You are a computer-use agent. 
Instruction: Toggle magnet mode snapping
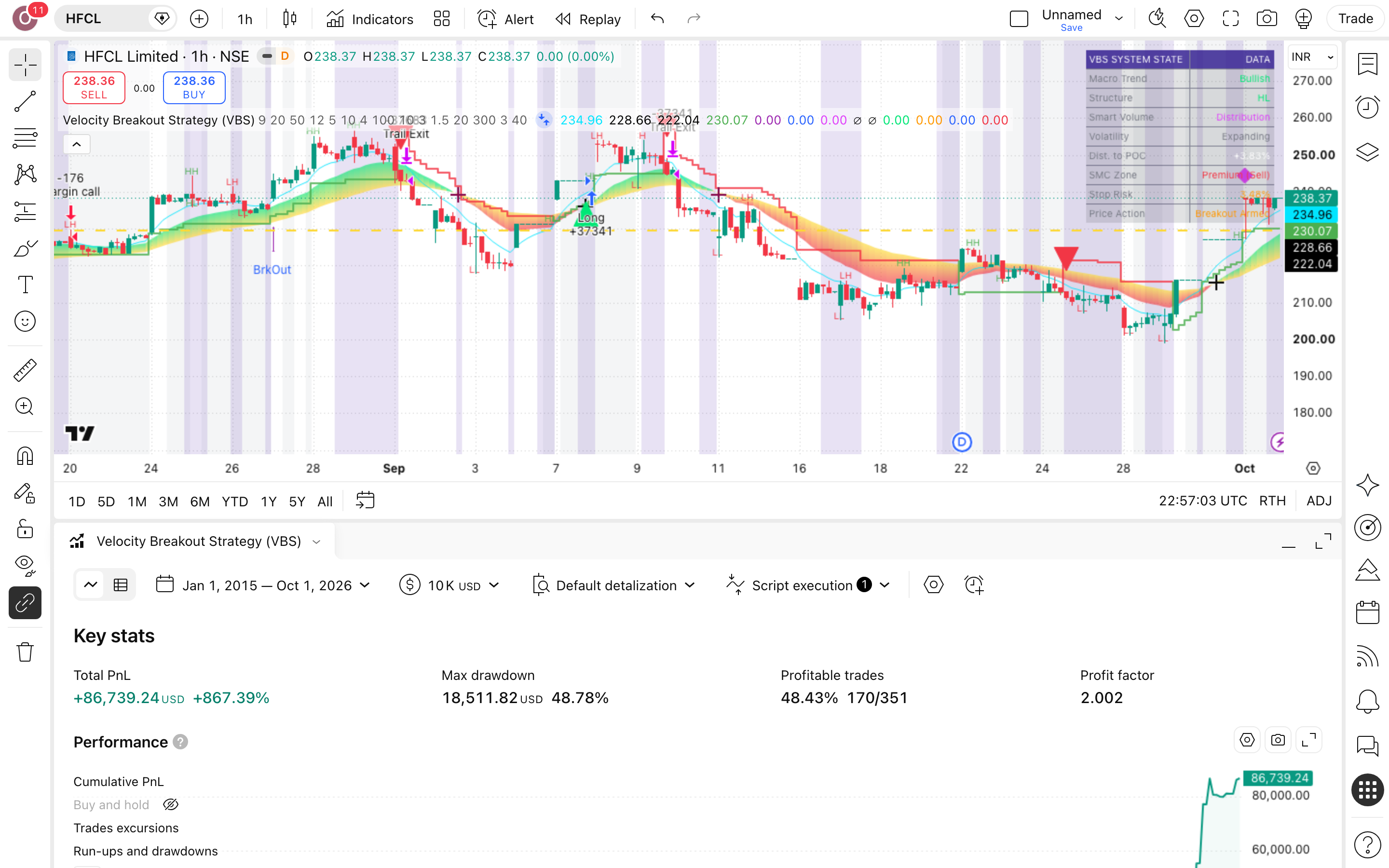[25, 456]
